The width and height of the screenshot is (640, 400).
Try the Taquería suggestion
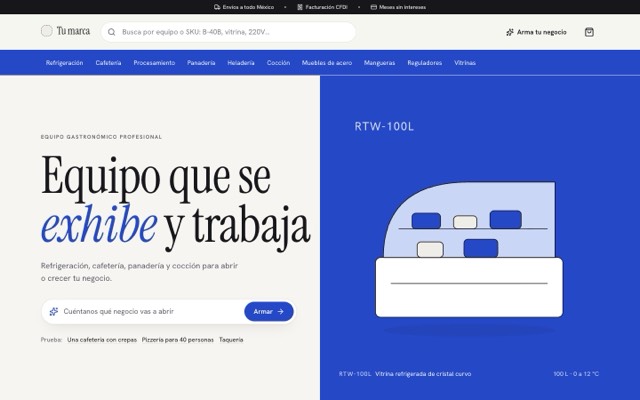(x=231, y=340)
